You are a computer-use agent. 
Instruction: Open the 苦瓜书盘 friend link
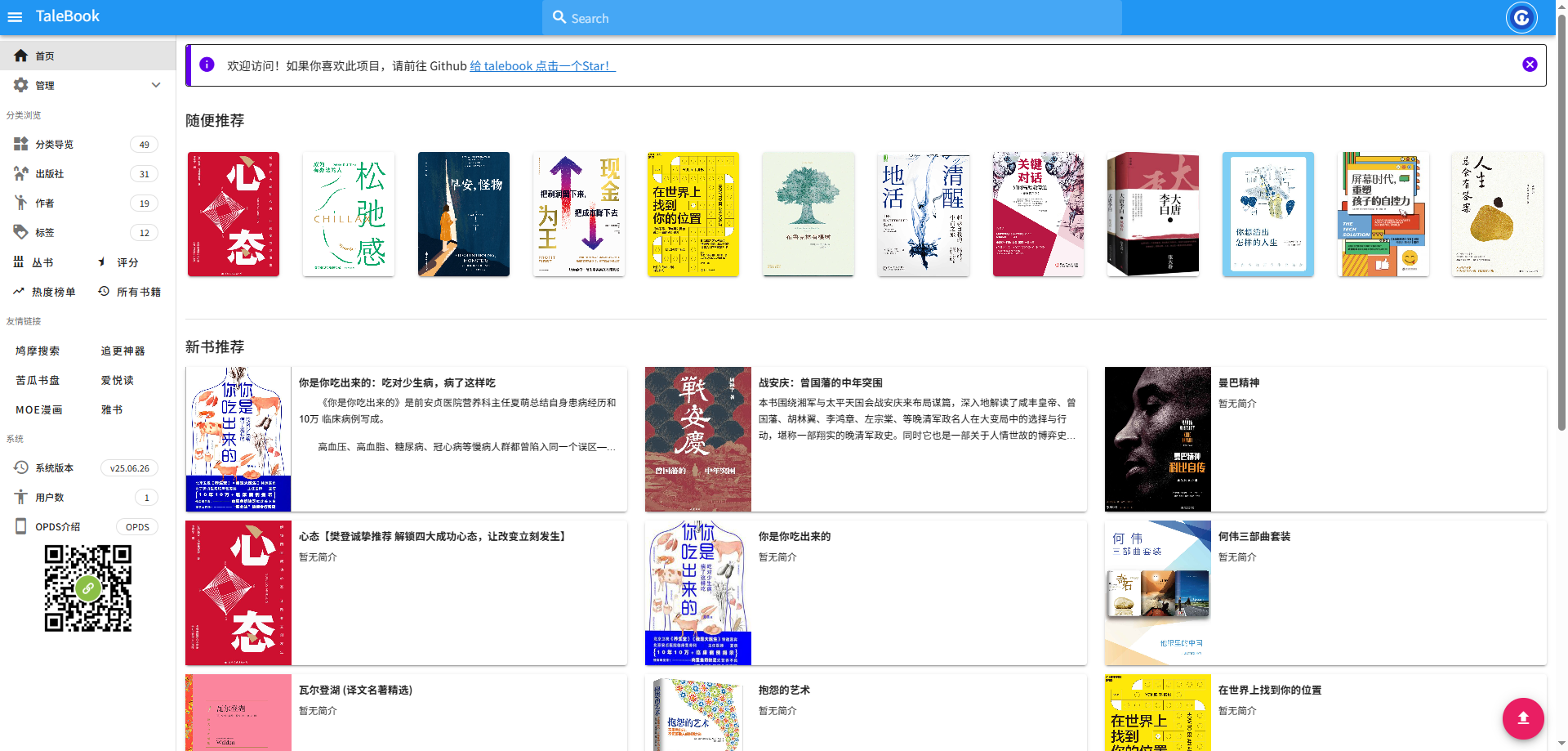pos(38,380)
